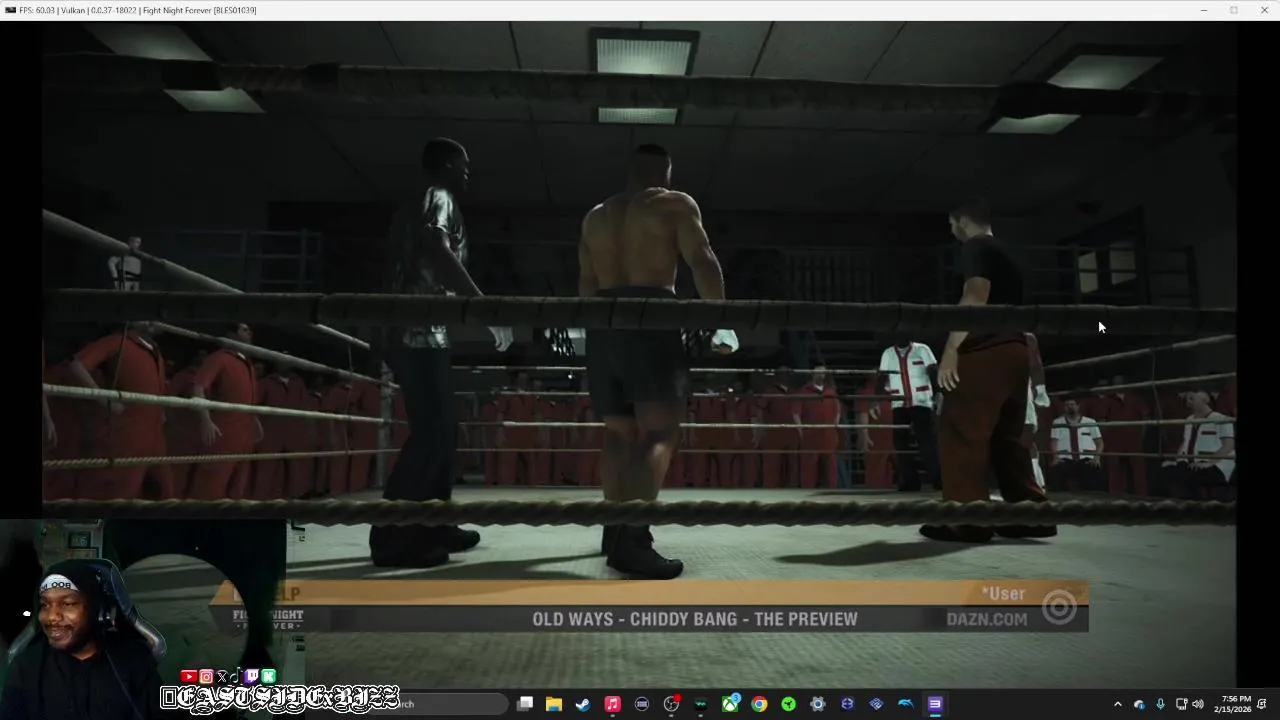The image size is (1280, 720).
Task: Open the cloud sync tray icon
Action: (1139, 704)
